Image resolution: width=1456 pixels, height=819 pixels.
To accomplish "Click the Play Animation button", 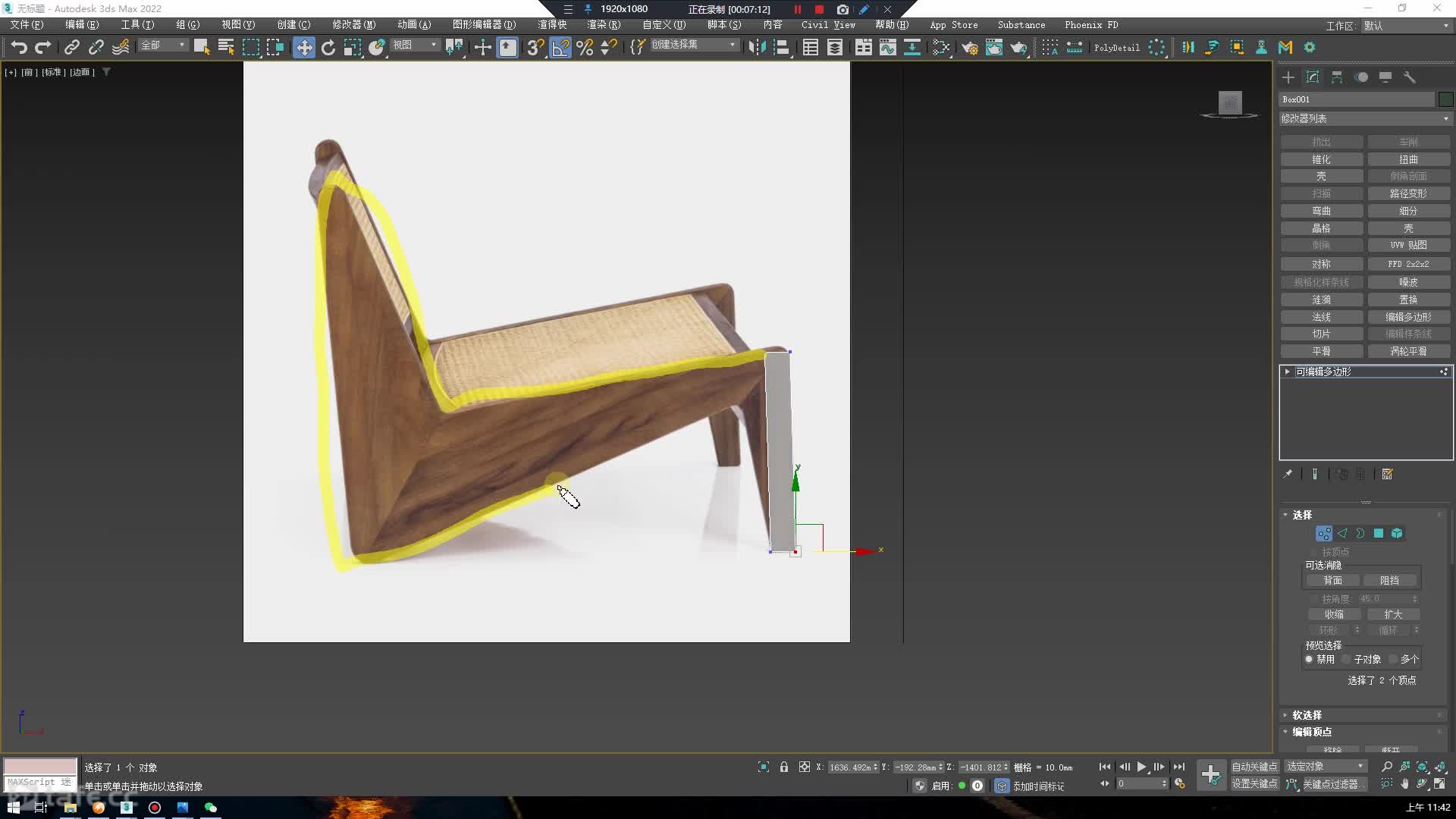I will tap(1141, 767).
